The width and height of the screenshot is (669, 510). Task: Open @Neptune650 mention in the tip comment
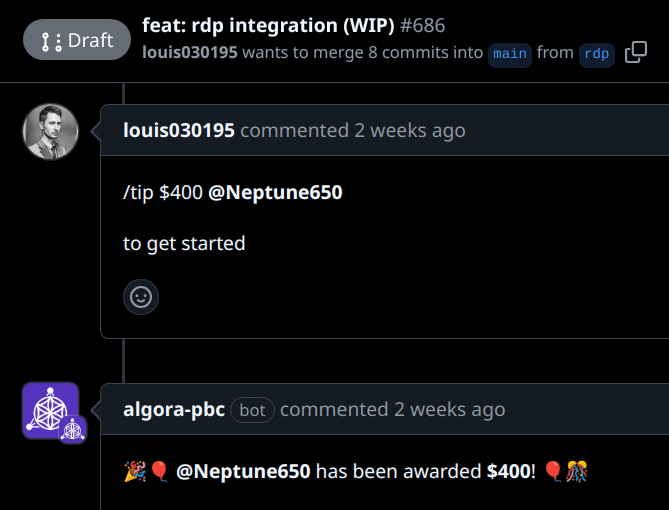point(275,192)
